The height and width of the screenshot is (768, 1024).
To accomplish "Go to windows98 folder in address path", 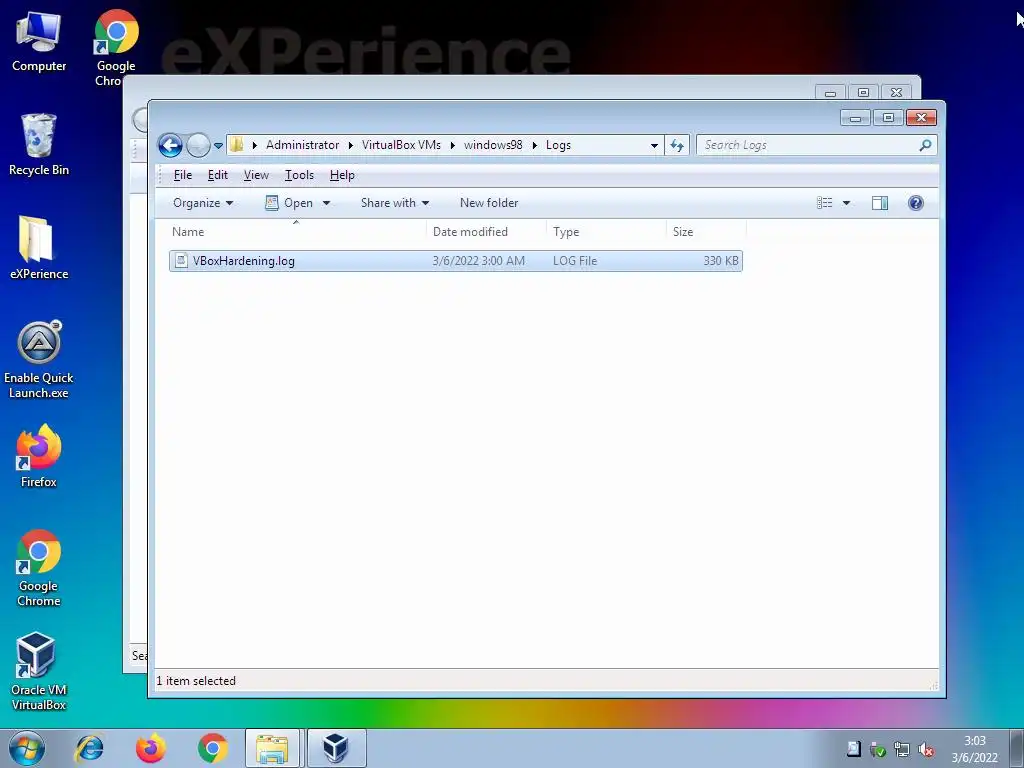I will 493,145.
